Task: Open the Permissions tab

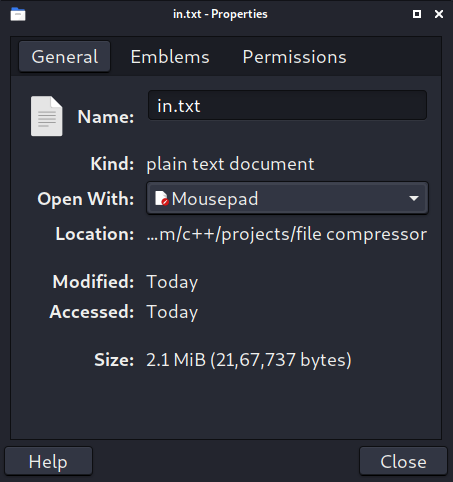Action: (294, 57)
